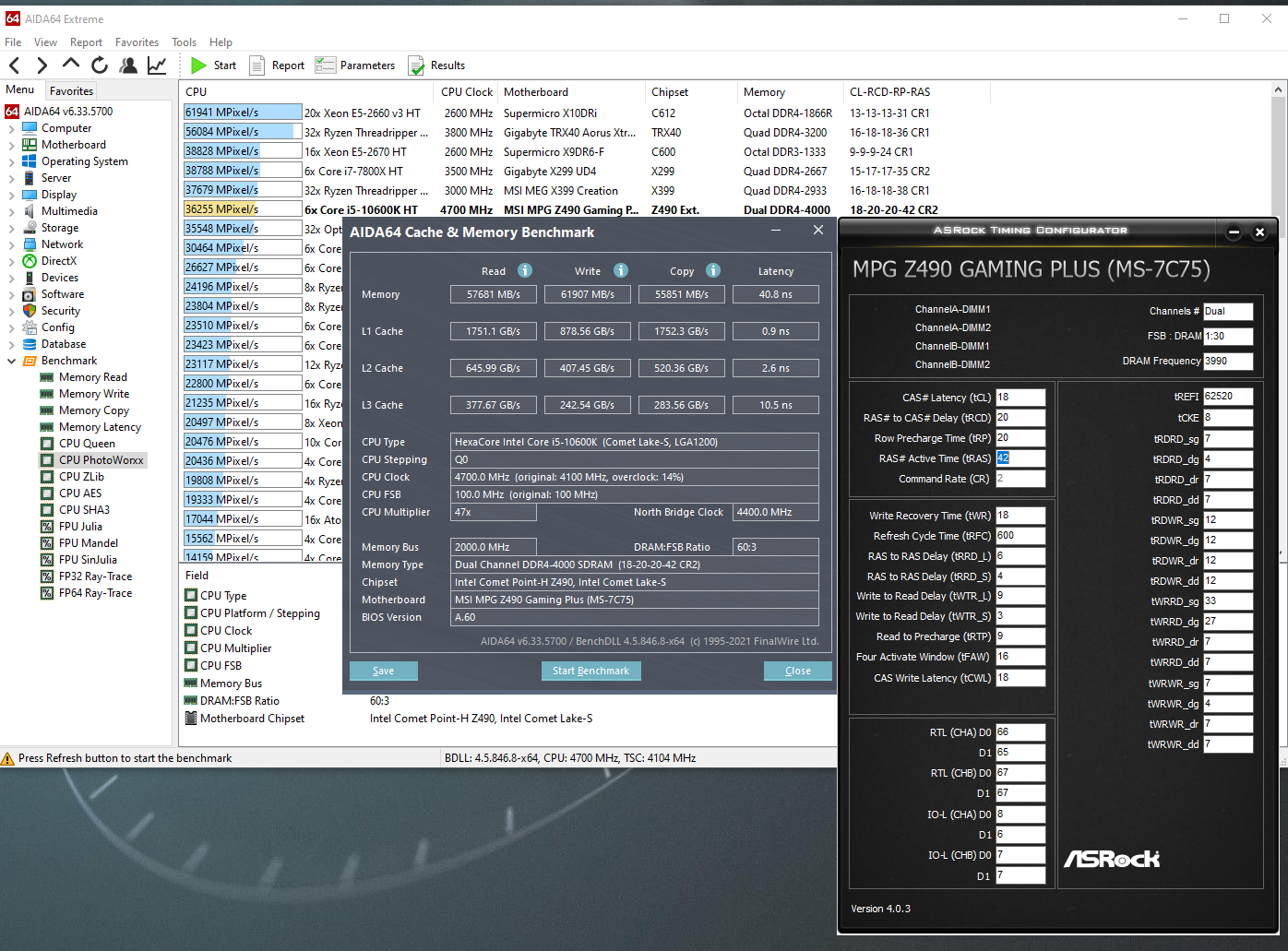Click the info icon next to Write
Image resolution: width=1288 pixels, height=951 pixels.
click(621, 270)
